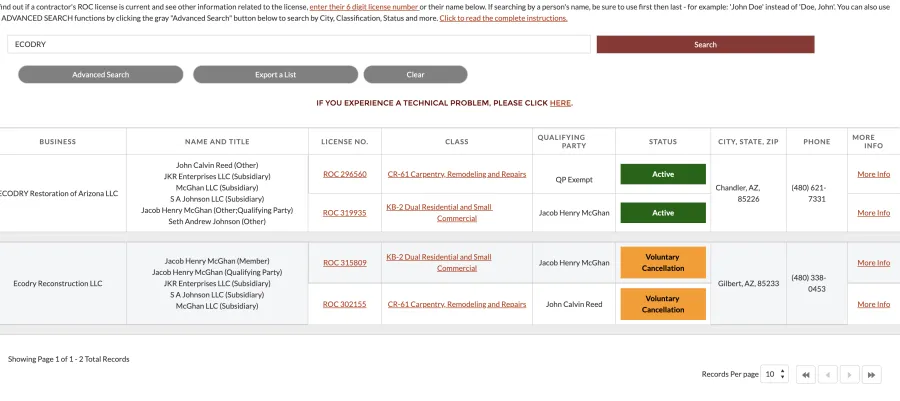Open license ROC 302155
This screenshot has width=900, height=401.
[344, 304]
